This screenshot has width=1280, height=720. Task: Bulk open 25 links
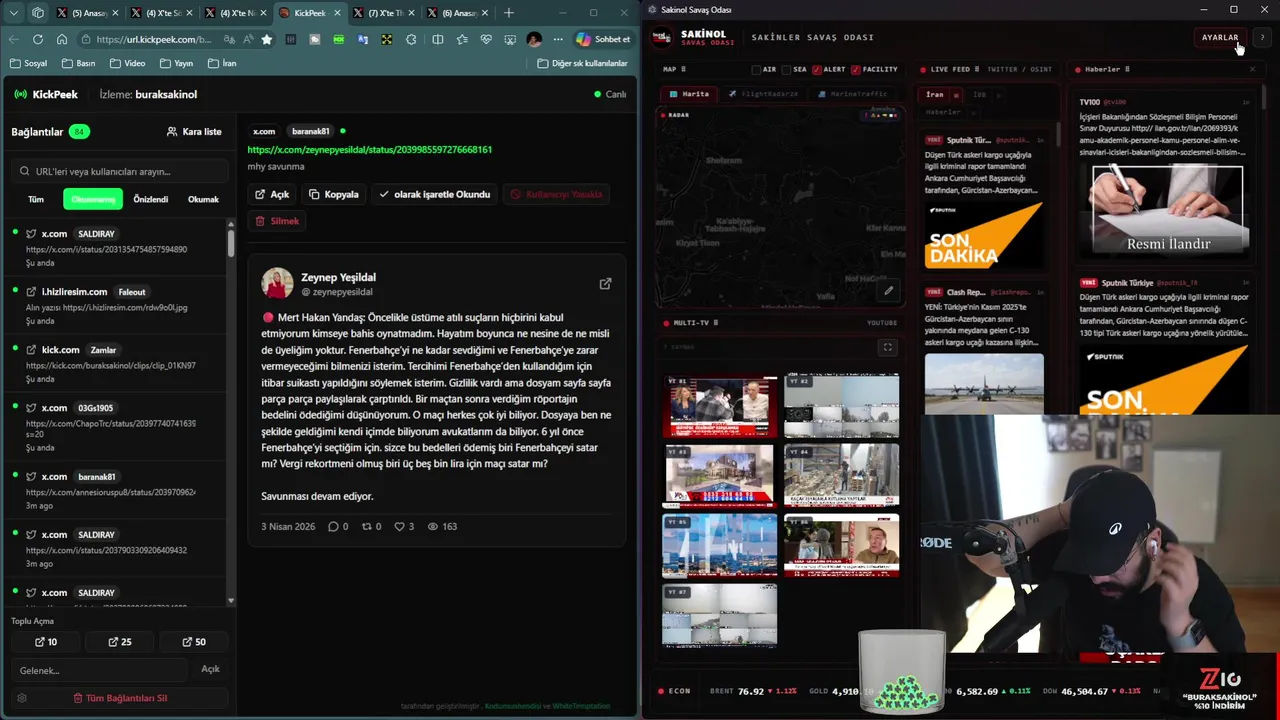119,642
